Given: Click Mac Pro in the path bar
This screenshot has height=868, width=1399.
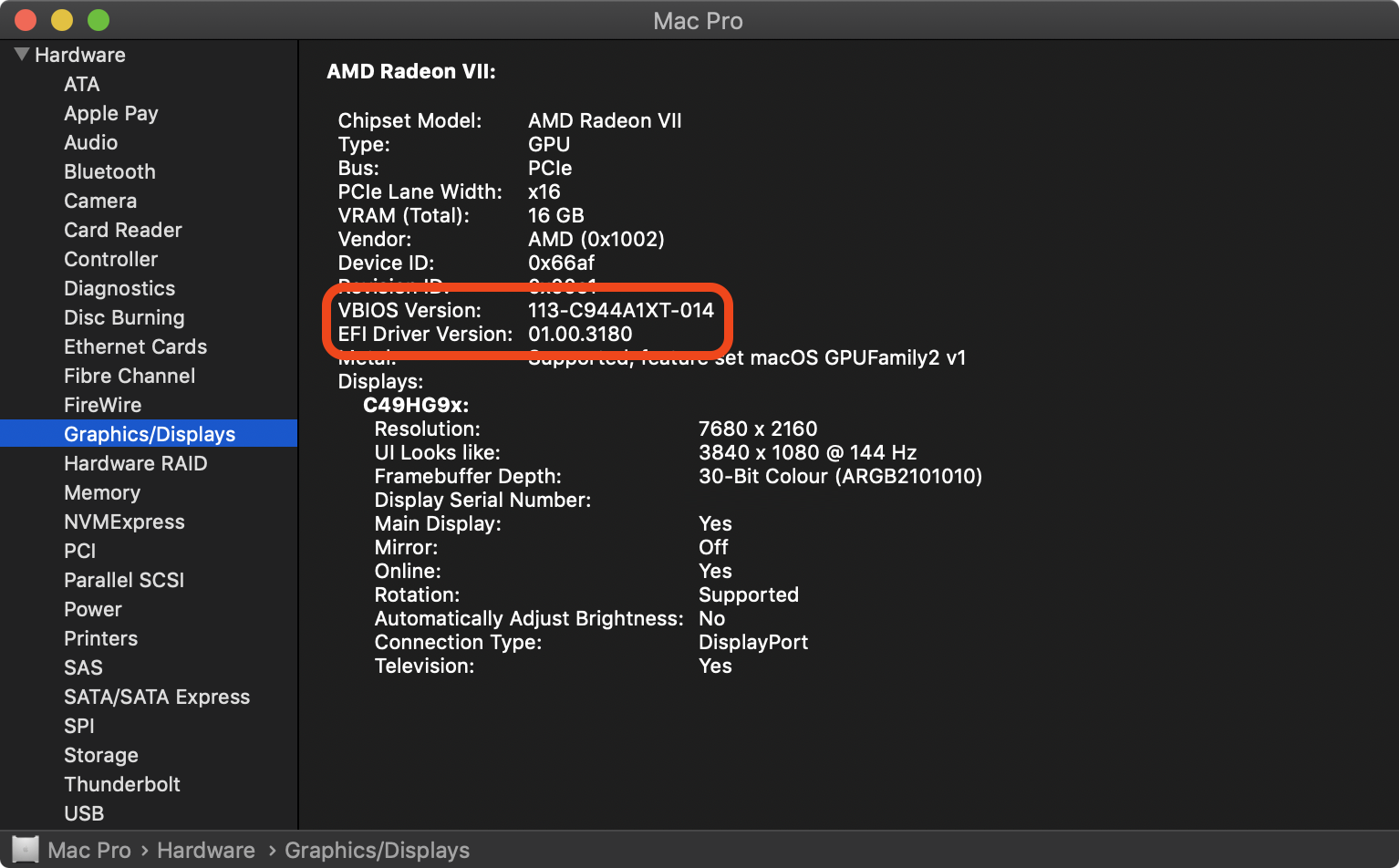Looking at the screenshot, I should (x=89, y=850).
